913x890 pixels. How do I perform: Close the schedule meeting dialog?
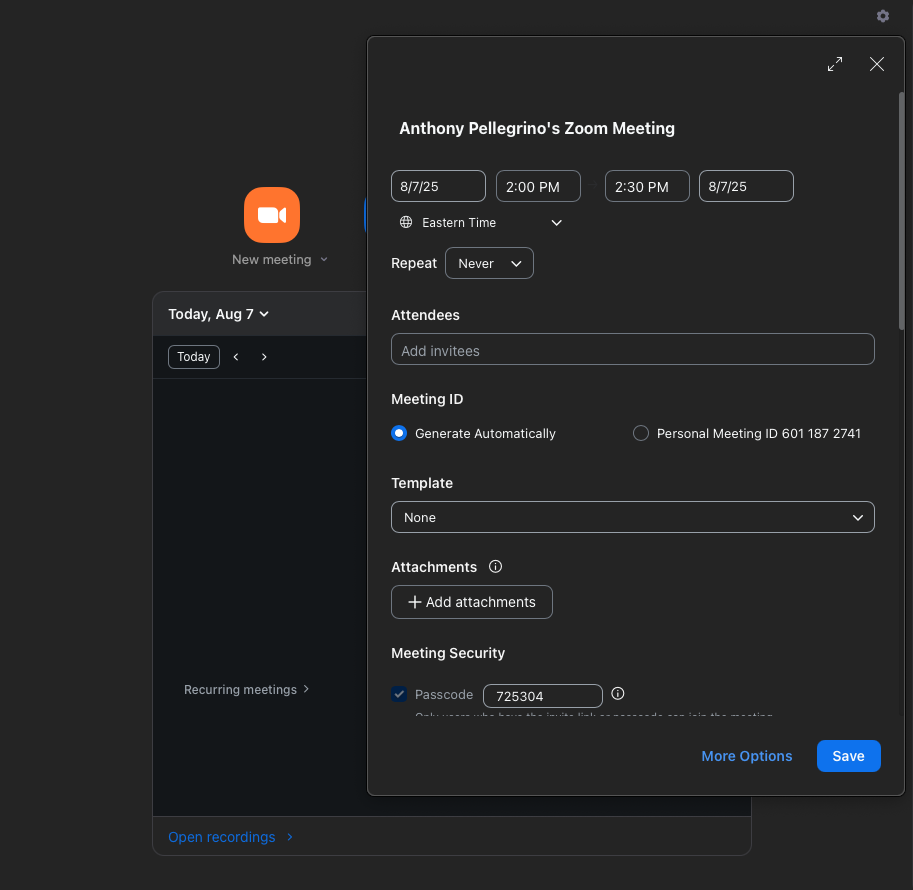pos(877,64)
